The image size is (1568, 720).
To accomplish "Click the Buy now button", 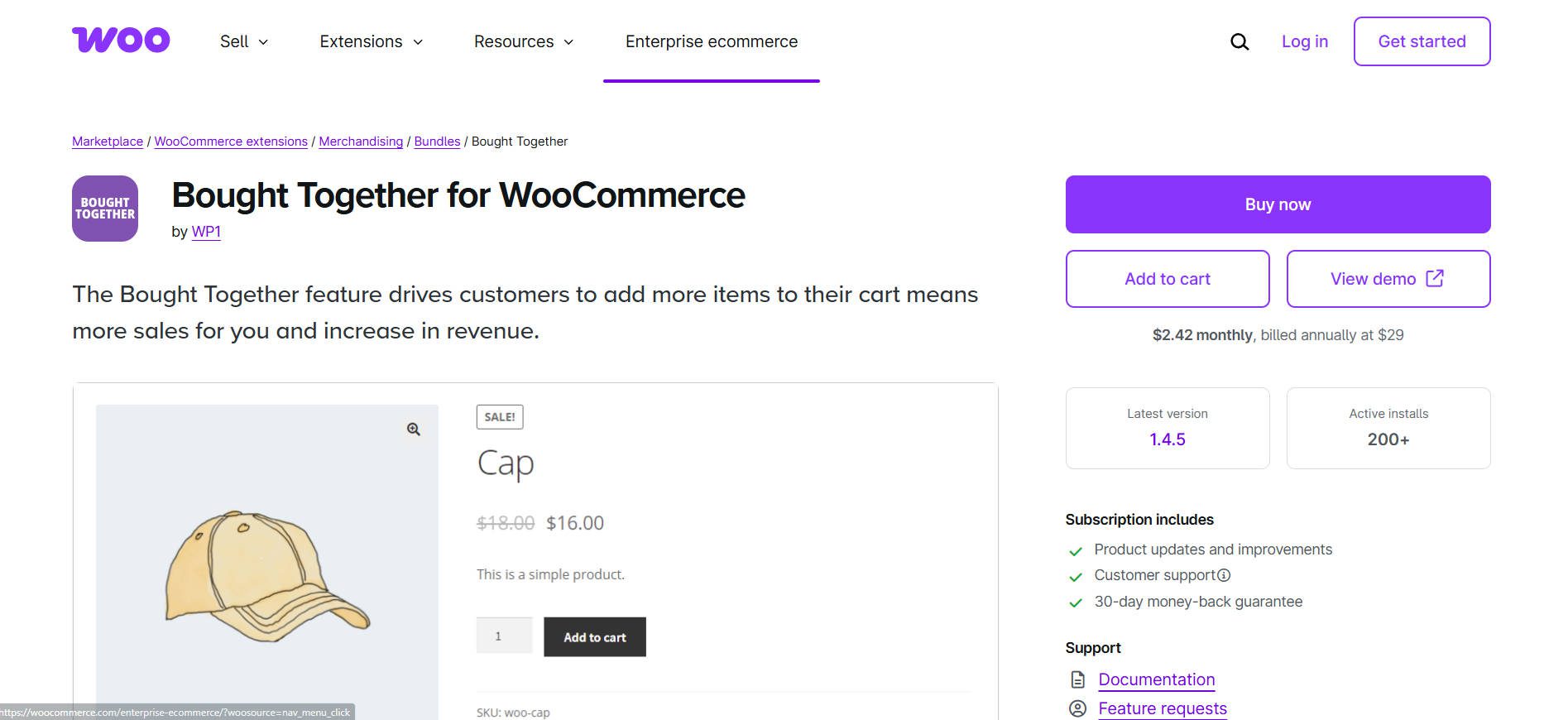I will (1278, 204).
